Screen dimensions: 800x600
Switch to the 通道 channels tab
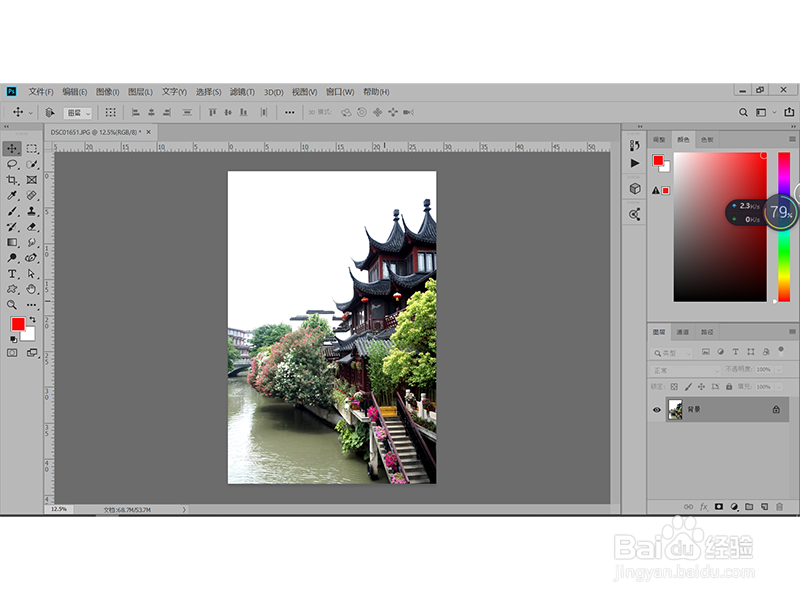click(683, 332)
